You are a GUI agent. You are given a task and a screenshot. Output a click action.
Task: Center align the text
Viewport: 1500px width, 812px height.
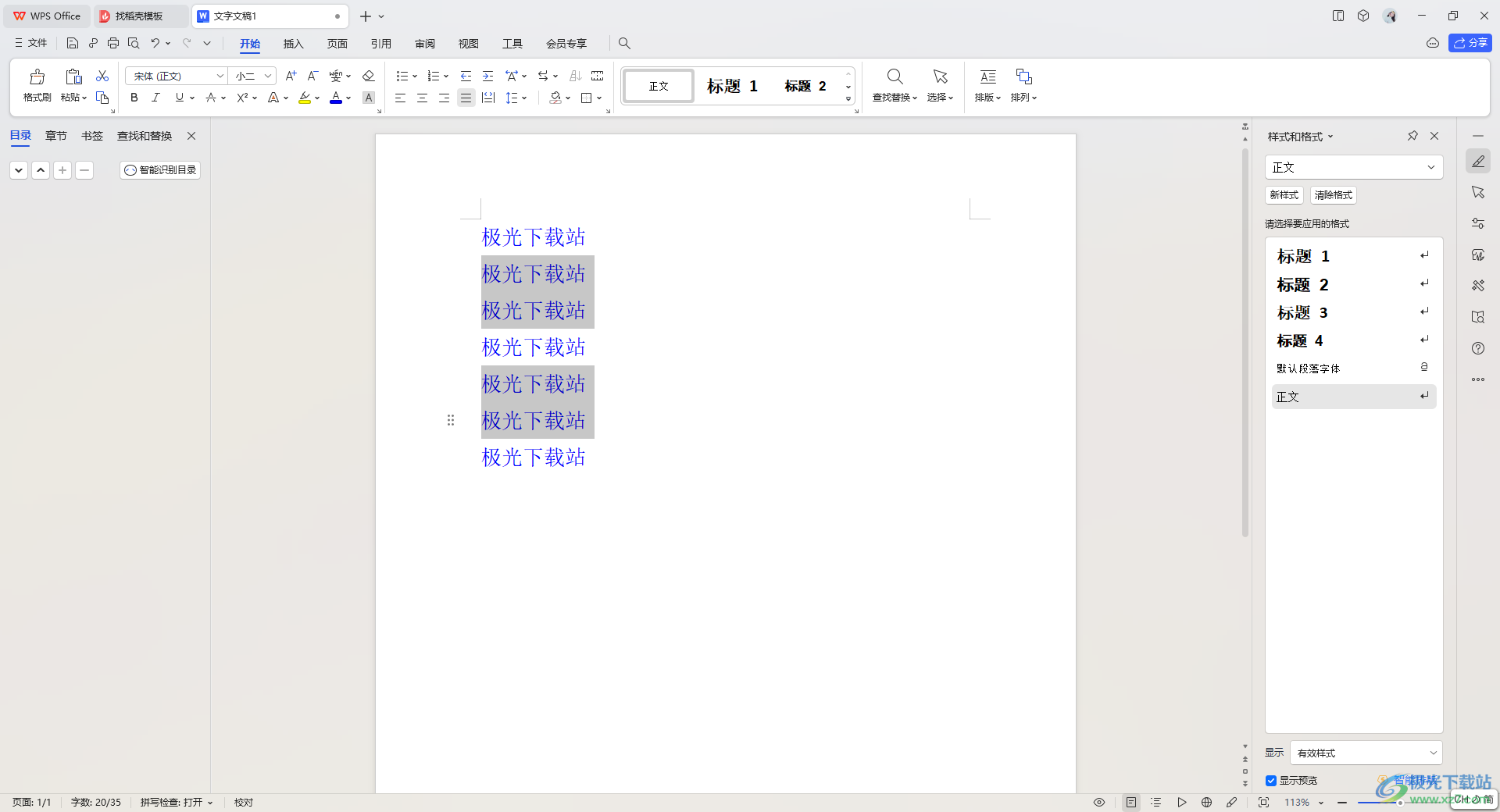(422, 98)
